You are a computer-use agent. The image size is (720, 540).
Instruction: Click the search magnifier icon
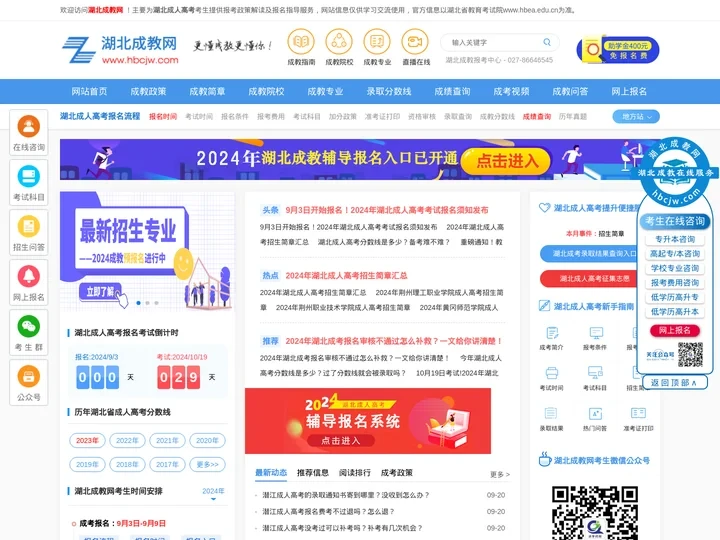pos(547,42)
